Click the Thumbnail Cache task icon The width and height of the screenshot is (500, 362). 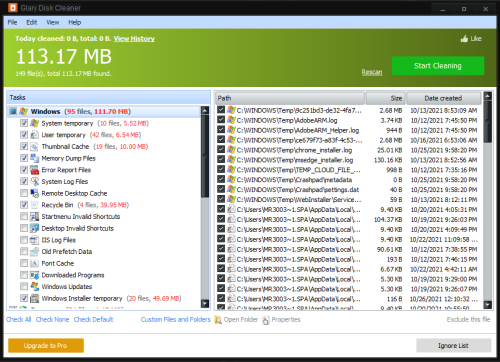point(35,147)
